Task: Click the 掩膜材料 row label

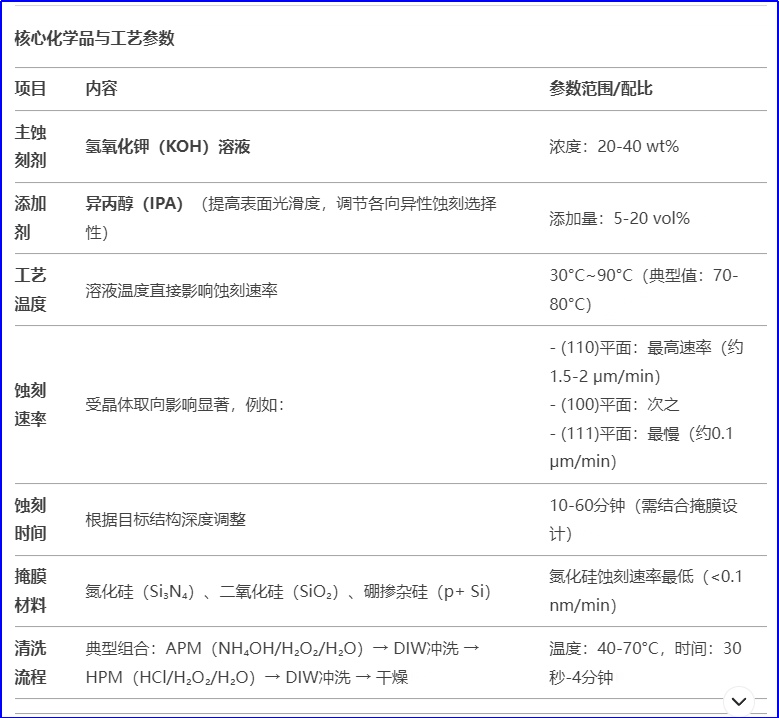Action: click(30, 591)
